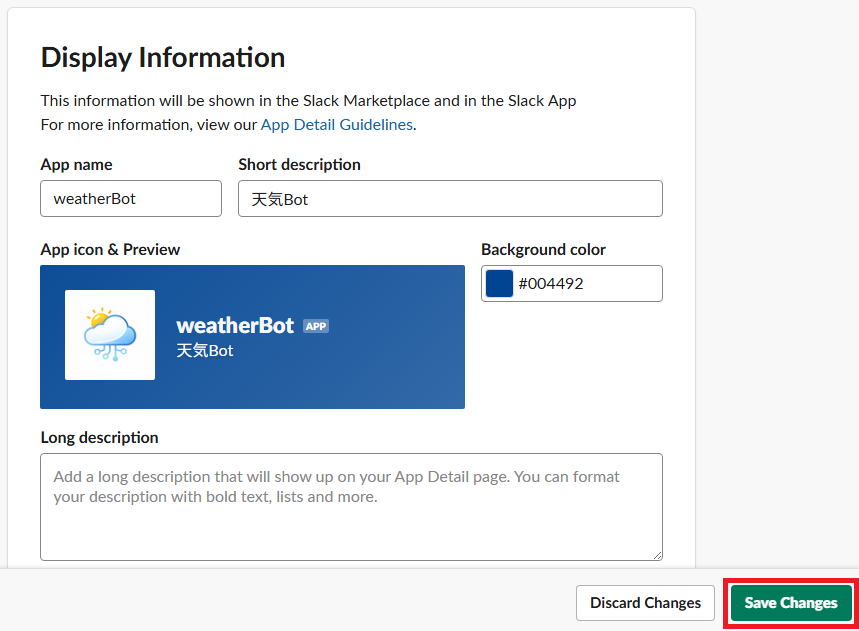
Task: Click the 'Background color' label
Action: (x=543, y=249)
